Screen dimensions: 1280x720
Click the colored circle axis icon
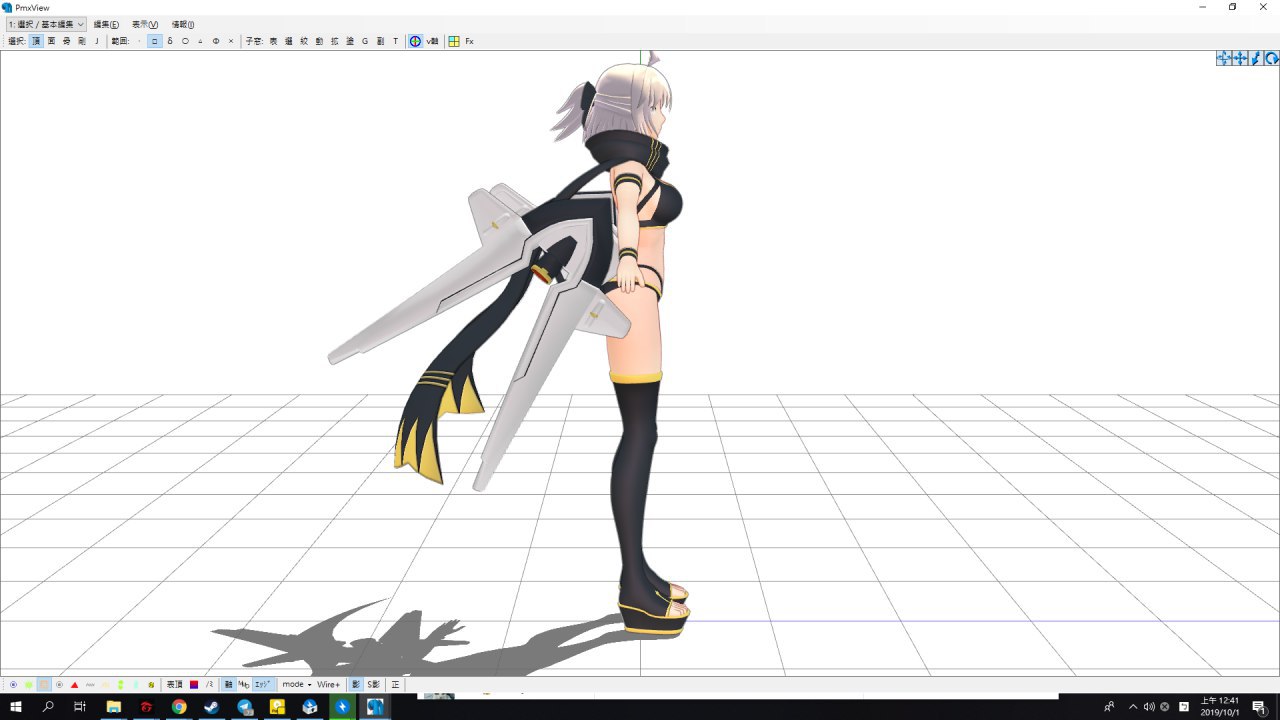pos(415,41)
